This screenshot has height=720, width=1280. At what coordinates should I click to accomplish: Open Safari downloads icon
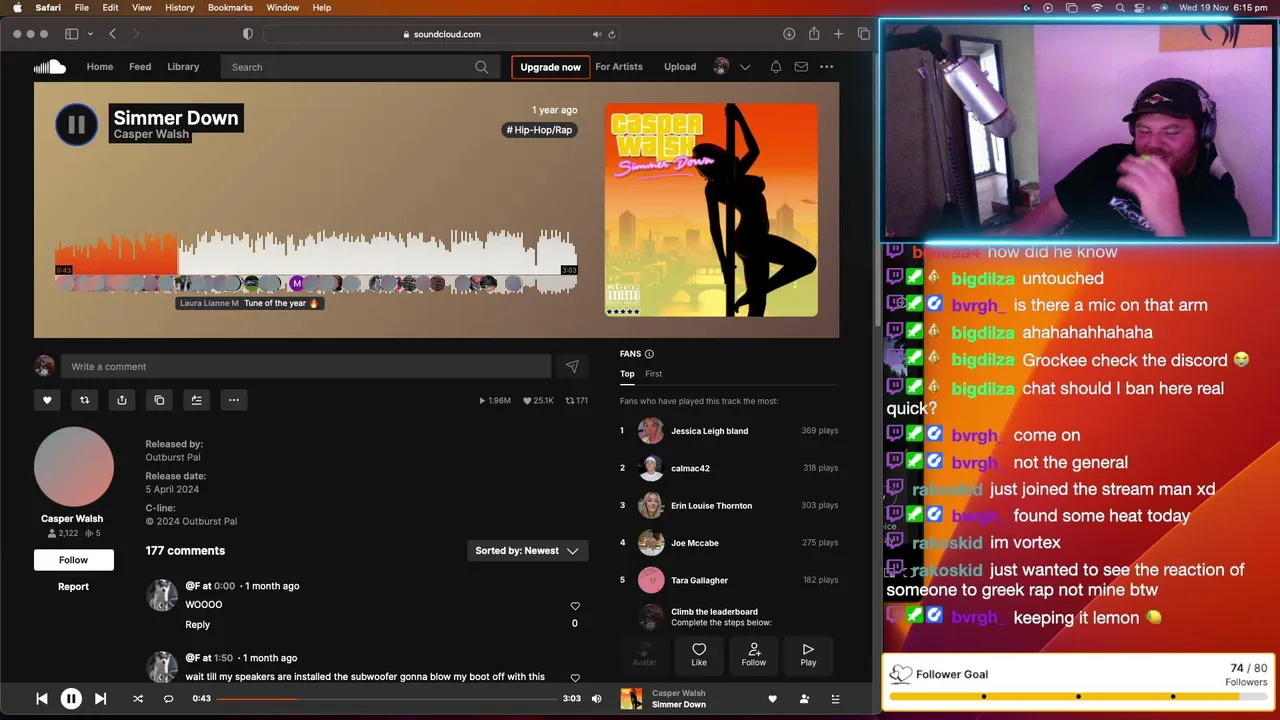[789, 34]
